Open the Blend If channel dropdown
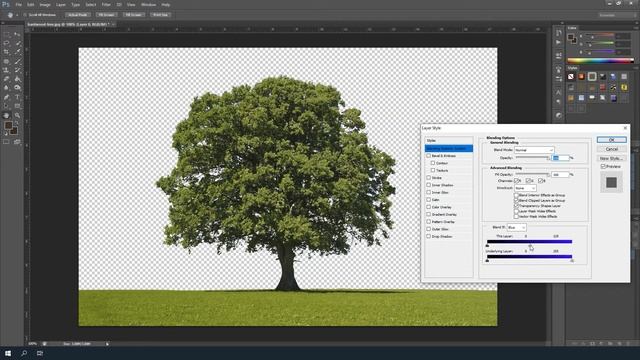 [516, 227]
